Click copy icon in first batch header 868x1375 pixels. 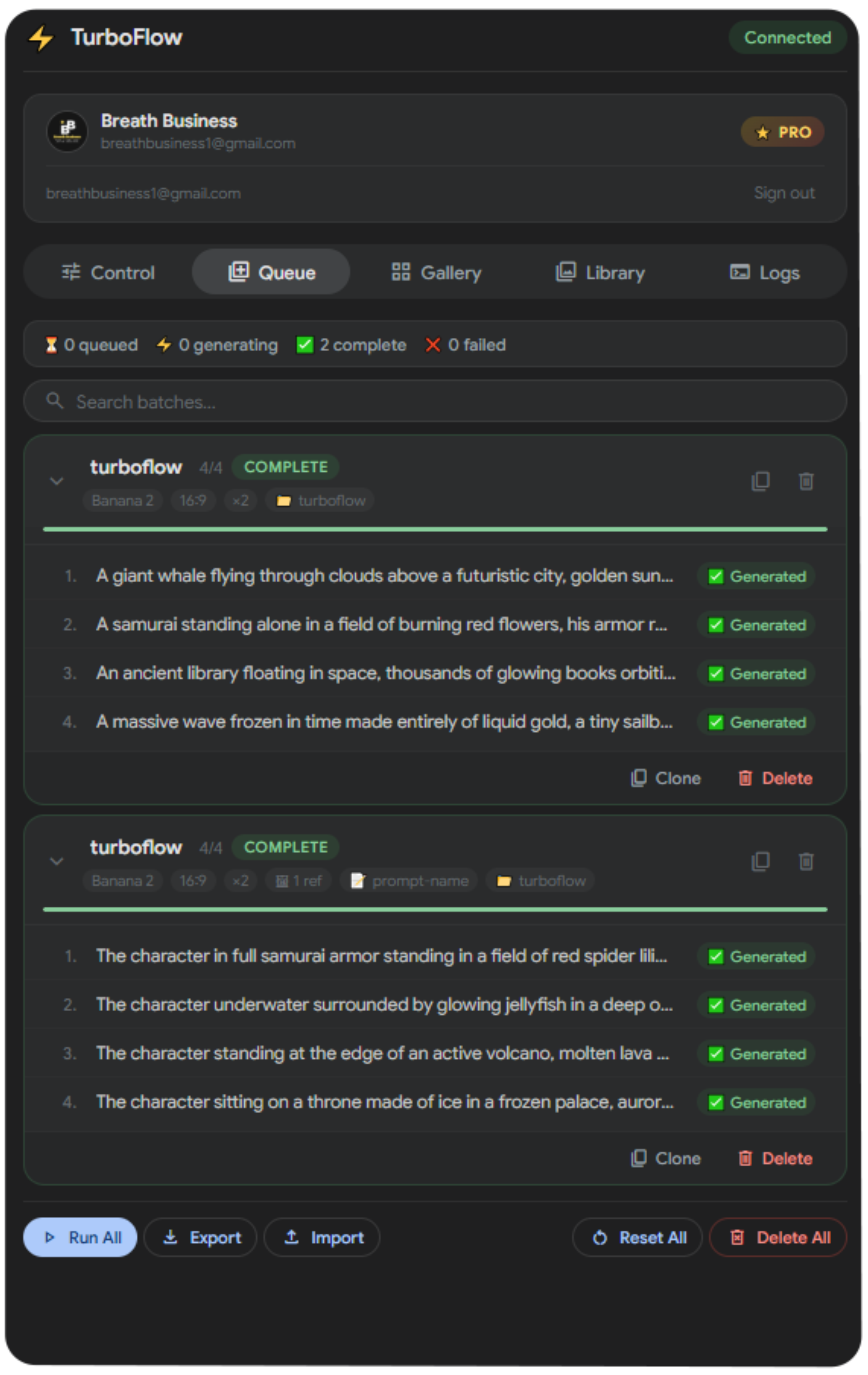(760, 481)
